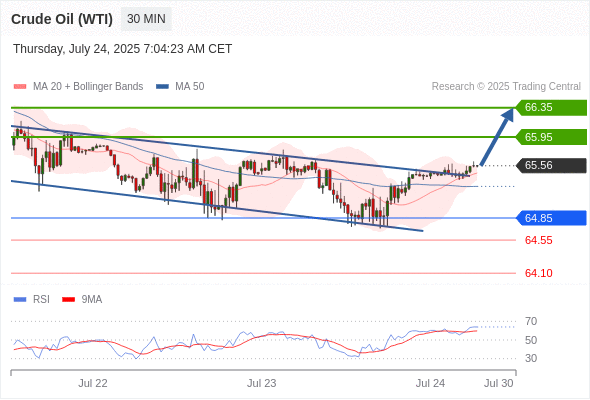The height and width of the screenshot is (400, 590).
Task: Click the Research Trading Central copyright text
Action: pos(506,87)
